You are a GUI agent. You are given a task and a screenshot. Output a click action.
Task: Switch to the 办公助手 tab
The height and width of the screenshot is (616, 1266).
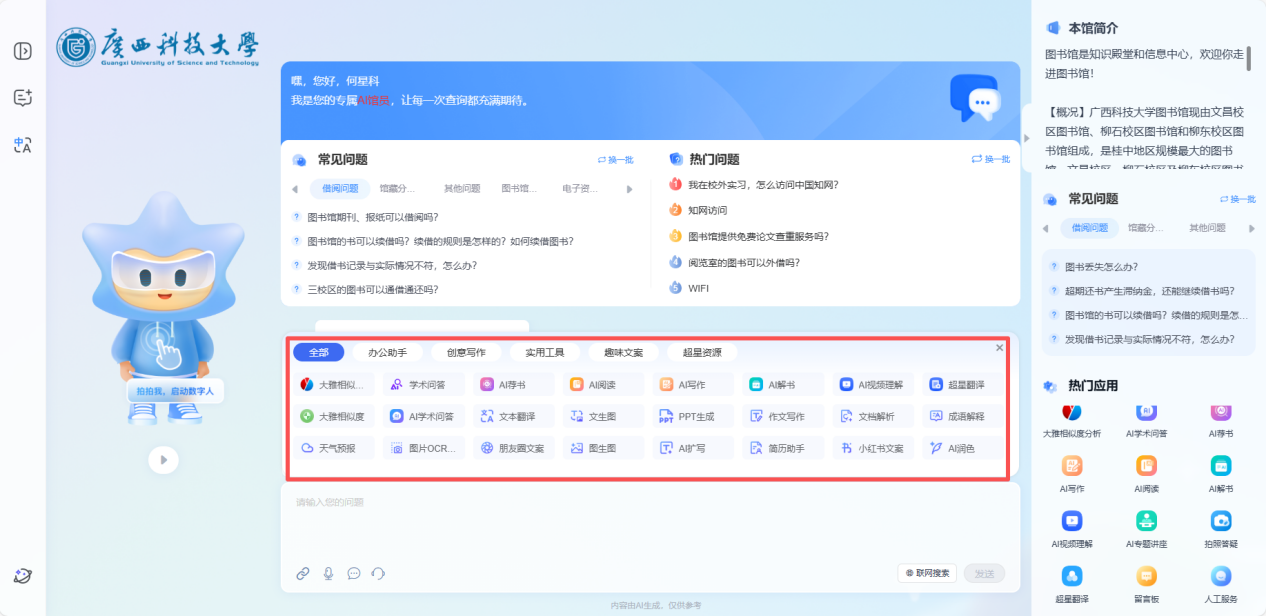(x=387, y=352)
